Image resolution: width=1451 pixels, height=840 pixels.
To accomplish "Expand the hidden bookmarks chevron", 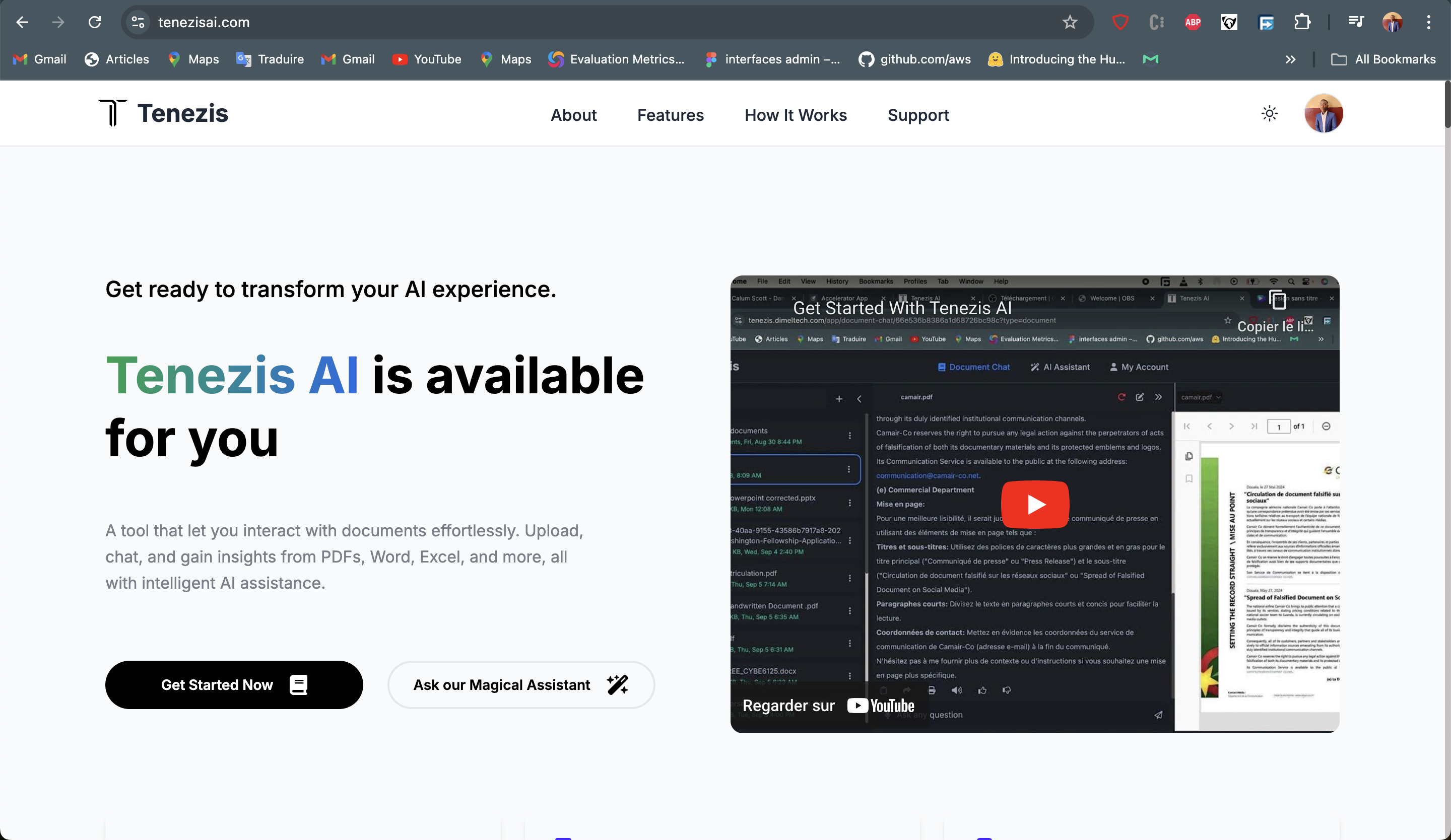I will [1290, 59].
